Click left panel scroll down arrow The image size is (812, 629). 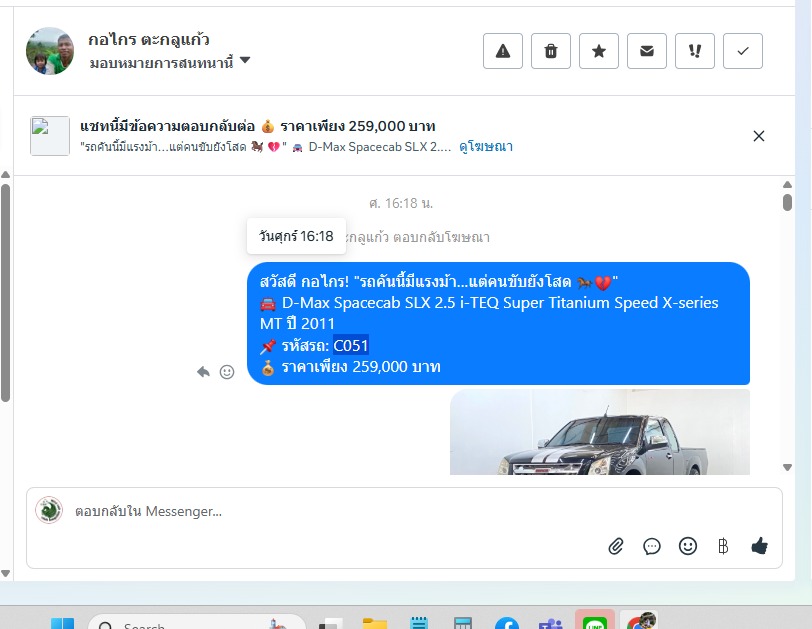click(x=5, y=574)
